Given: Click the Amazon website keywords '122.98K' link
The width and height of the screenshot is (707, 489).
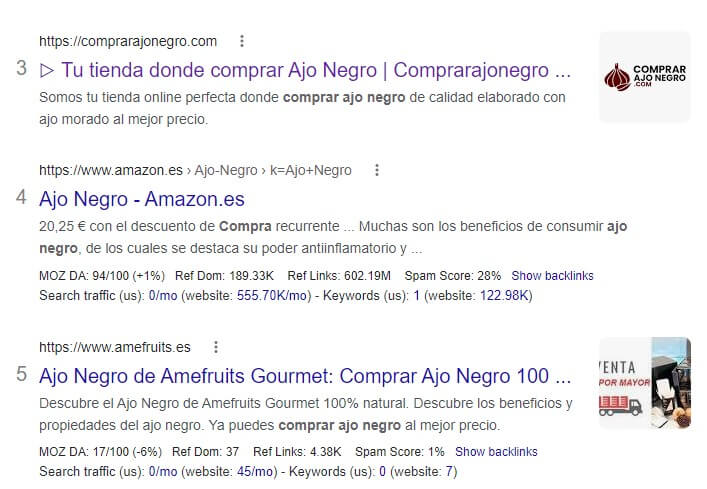Looking at the screenshot, I should [504, 296].
